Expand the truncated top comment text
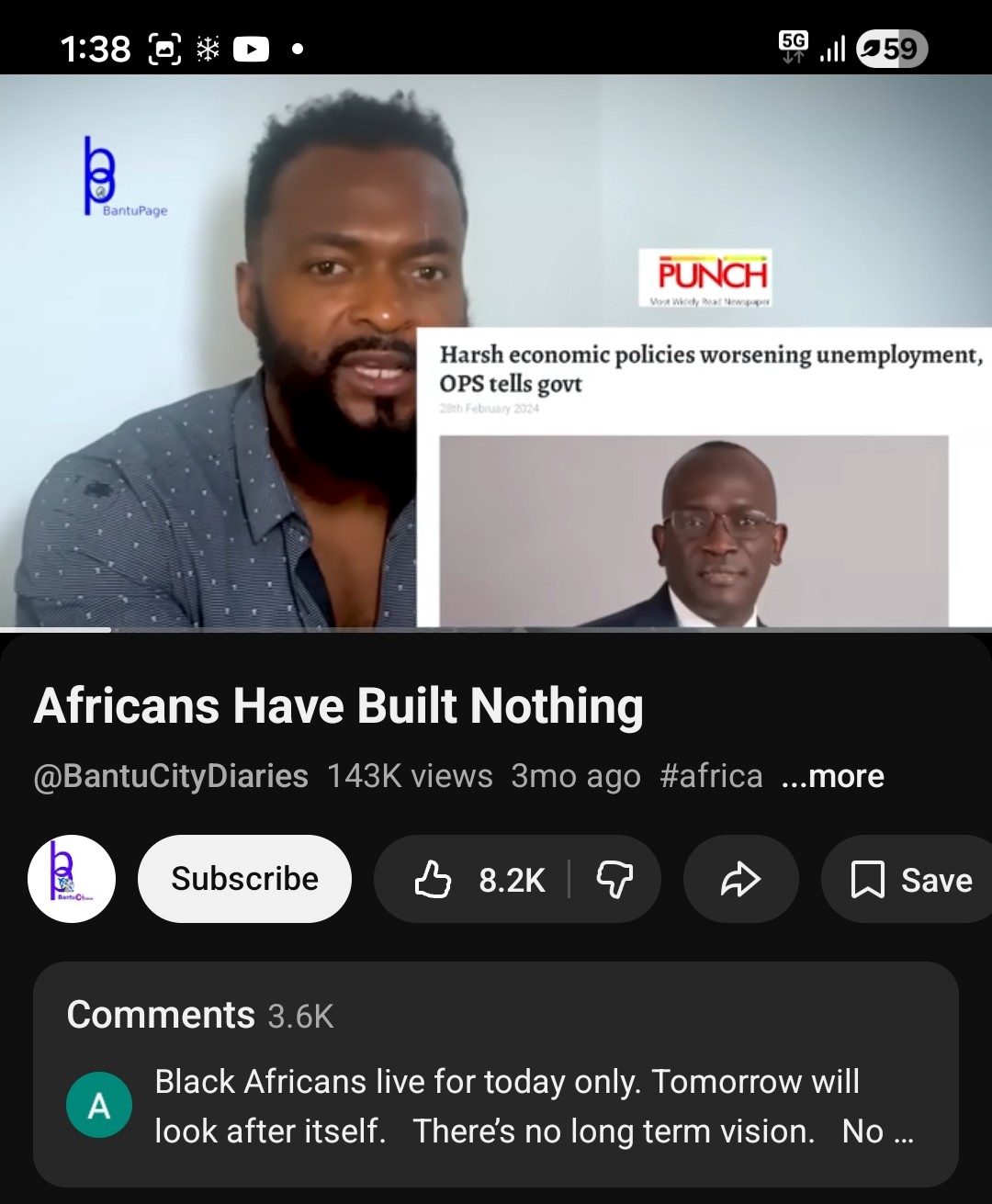Screen dimensions: 992x1204 pos(535,1107)
